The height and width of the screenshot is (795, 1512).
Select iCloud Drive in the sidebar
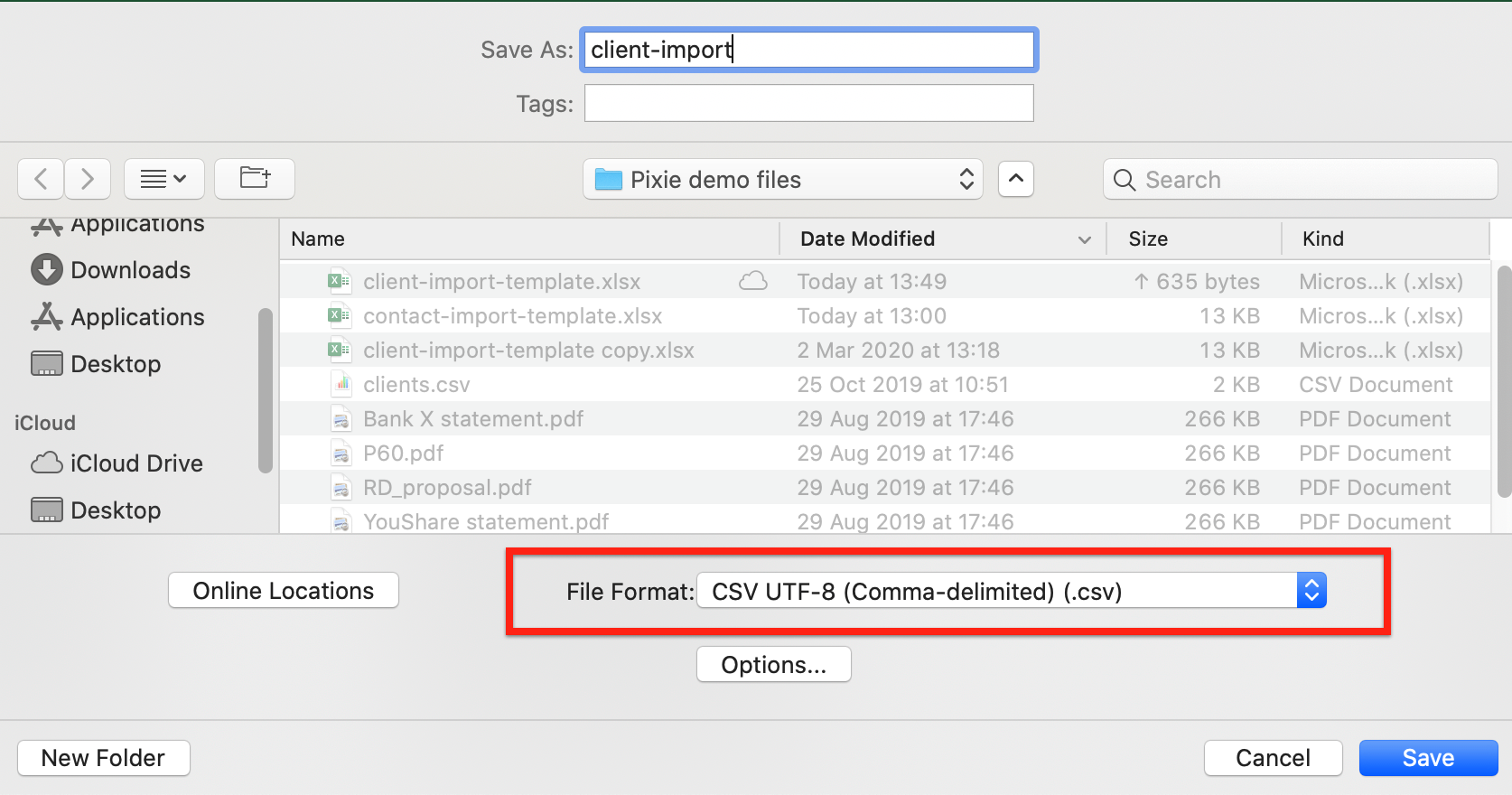point(136,463)
